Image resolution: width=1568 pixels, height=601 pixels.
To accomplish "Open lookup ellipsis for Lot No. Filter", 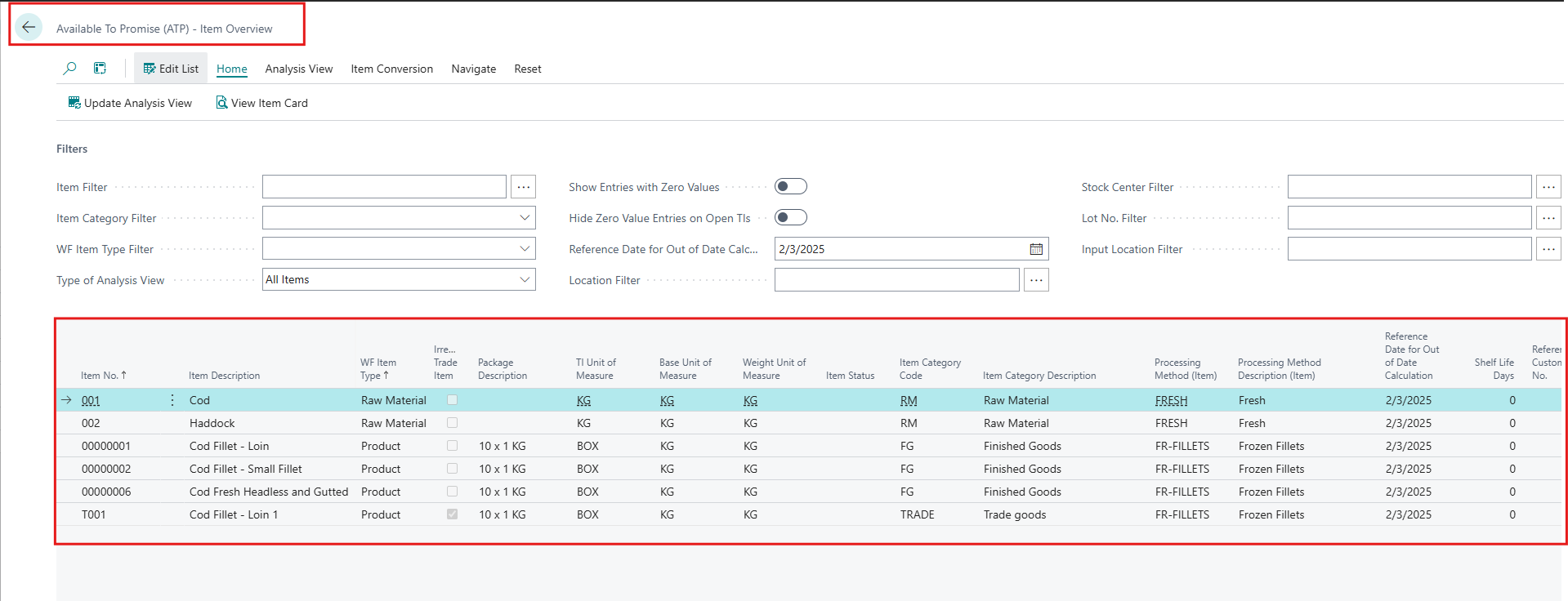I will tap(1548, 218).
